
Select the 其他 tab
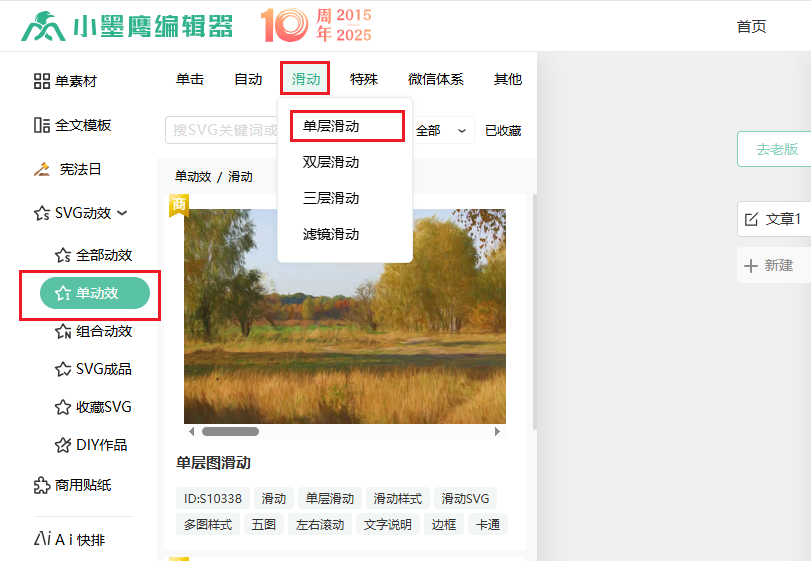[x=508, y=79]
